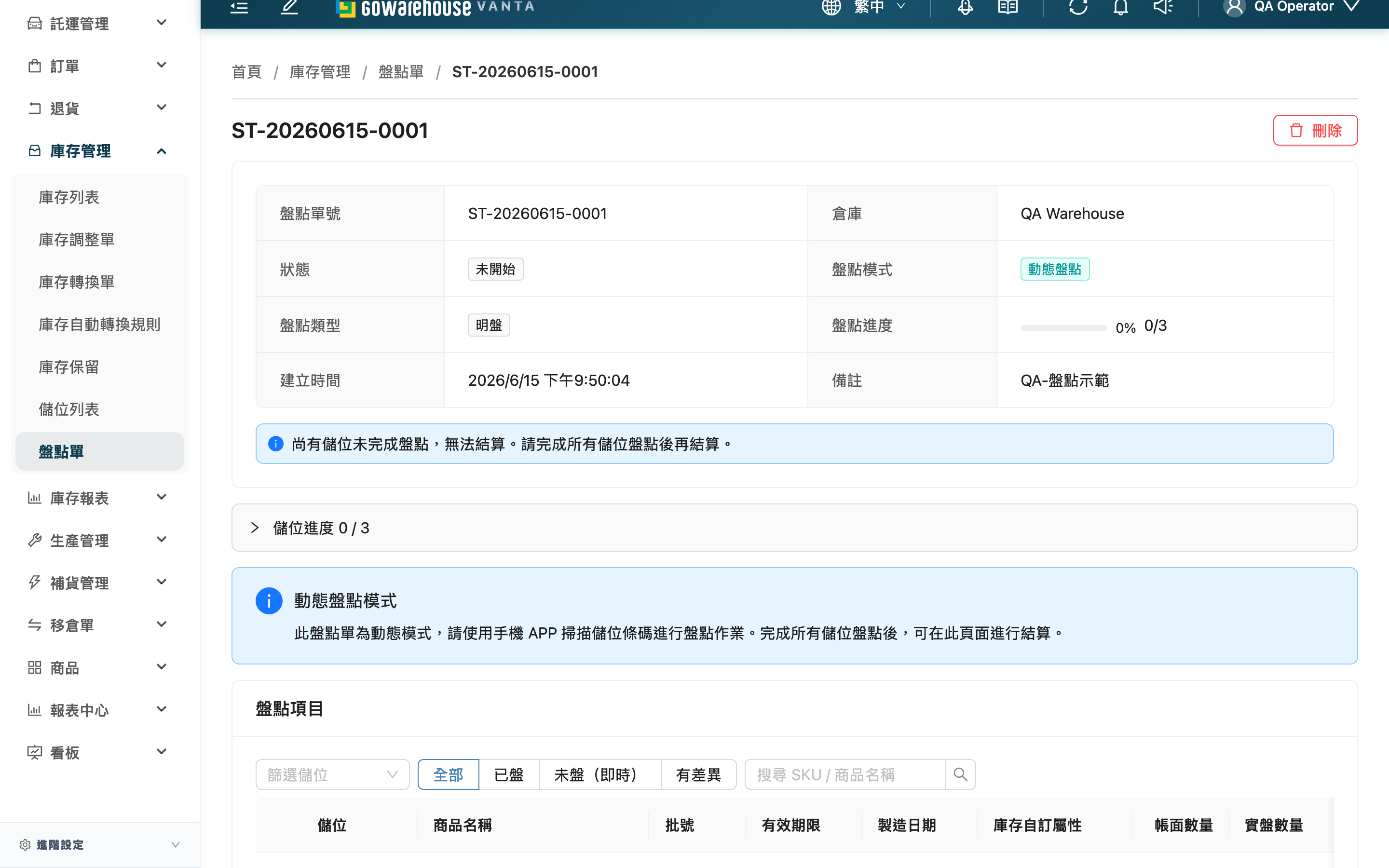Open 進階設定 at sidebar bottom
Screen dimensions: 1389x868
[x=100, y=844]
